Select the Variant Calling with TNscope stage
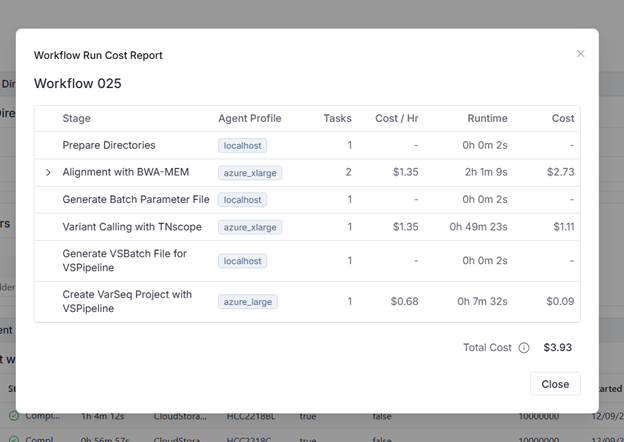624x442 pixels. [x=132, y=227]
